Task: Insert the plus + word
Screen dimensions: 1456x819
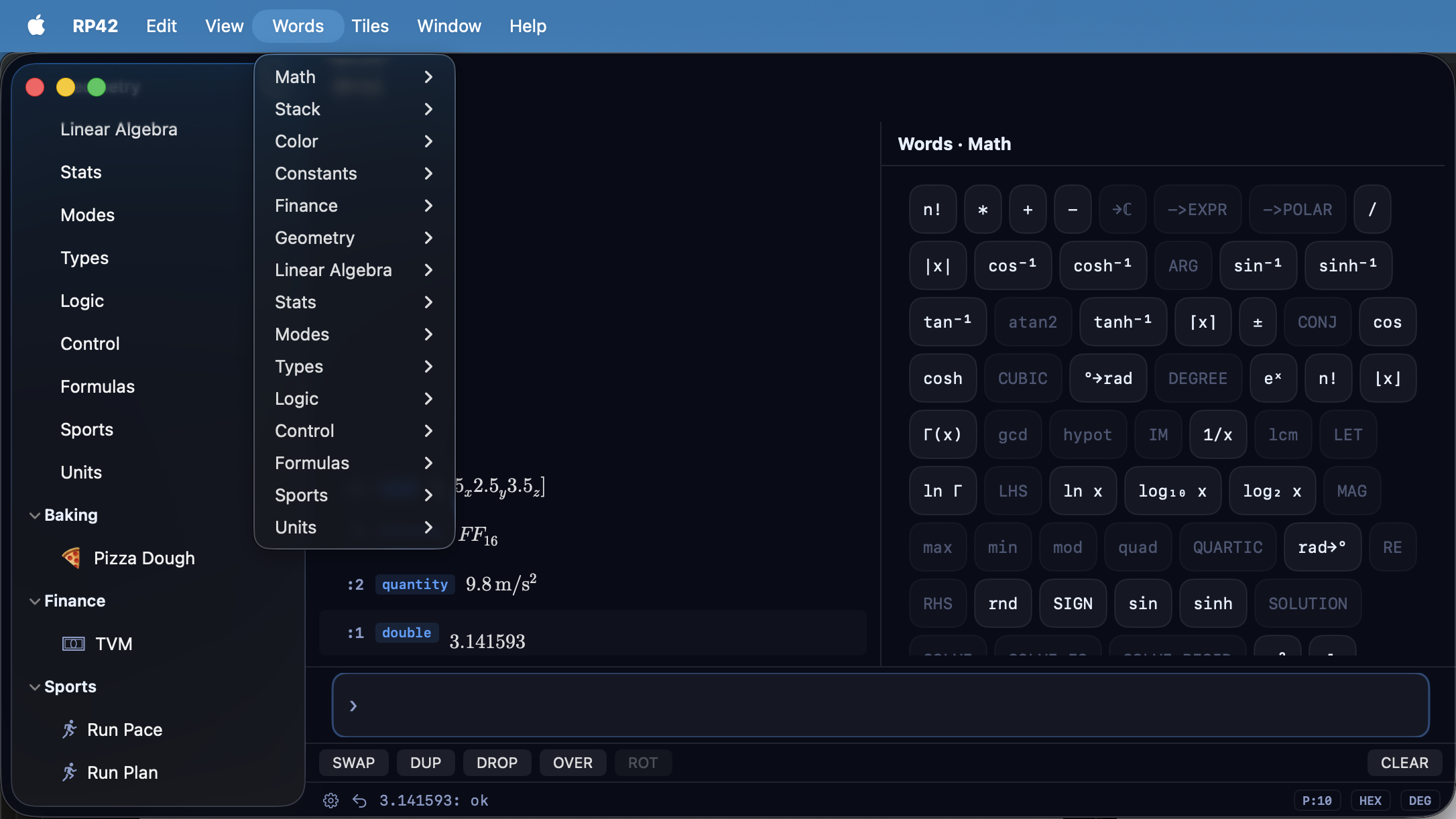Action: point(1028,210)
